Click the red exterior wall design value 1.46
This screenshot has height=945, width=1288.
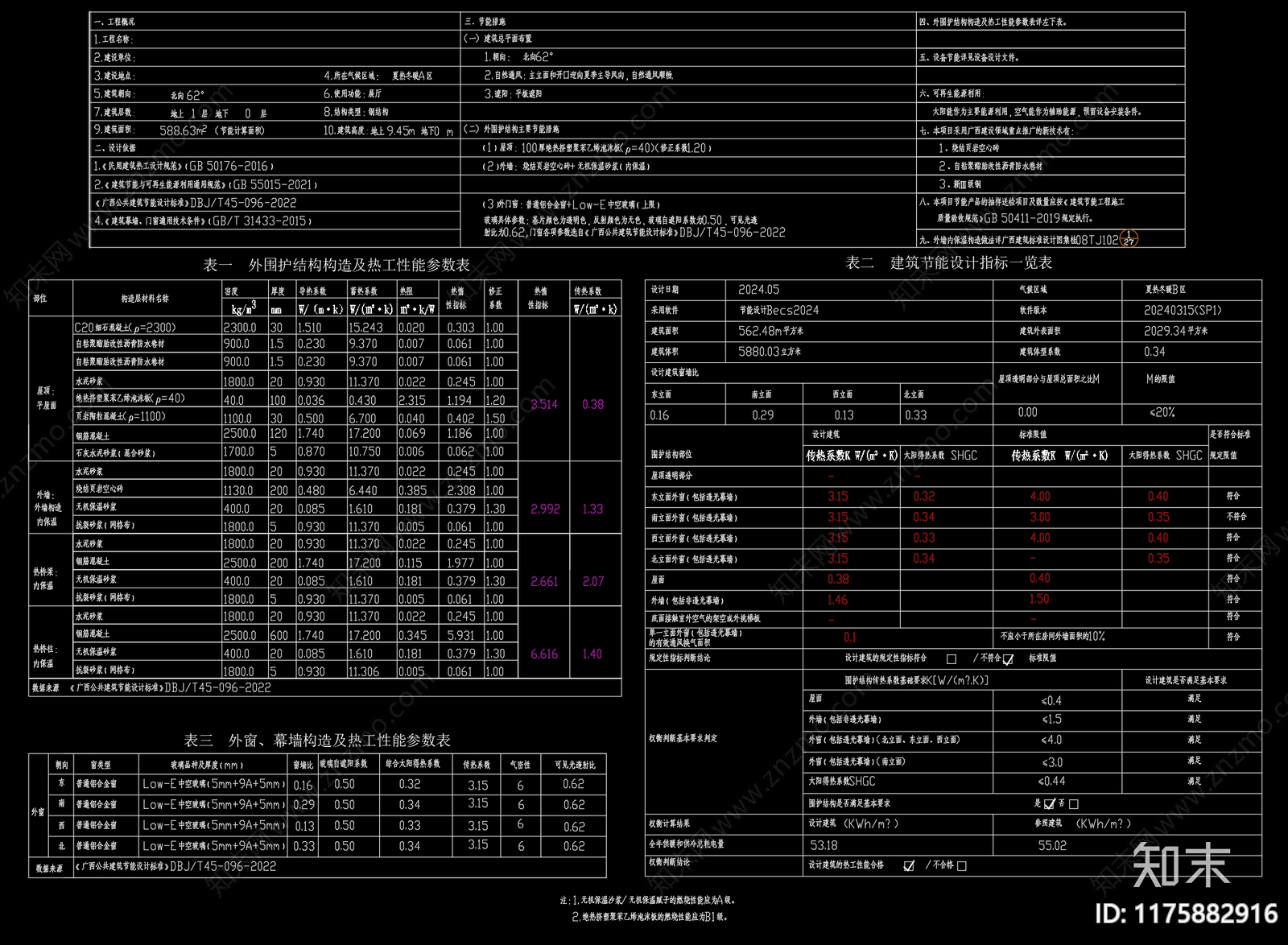(x=837, y=600)
